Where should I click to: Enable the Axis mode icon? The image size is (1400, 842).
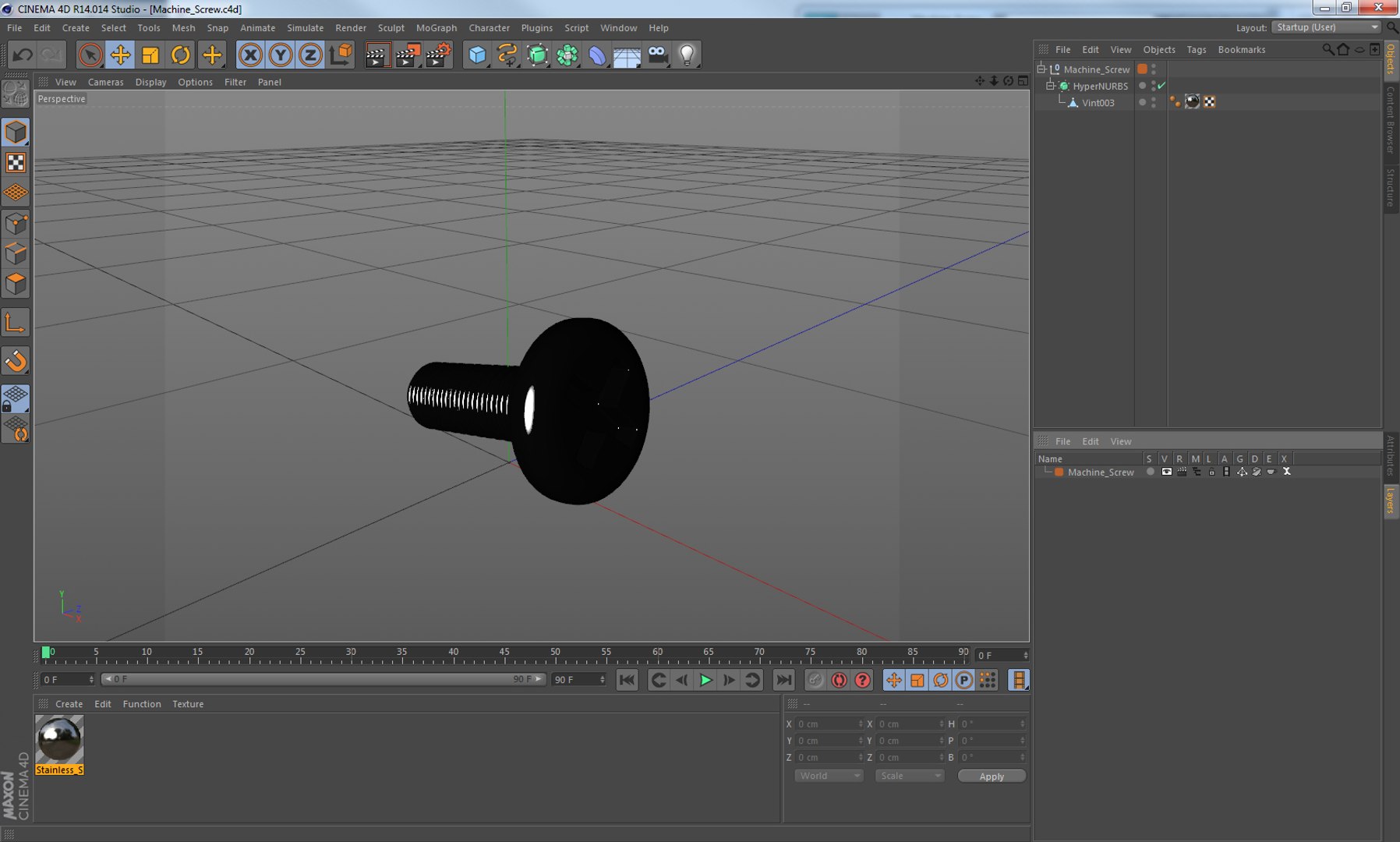click(16, 323)
